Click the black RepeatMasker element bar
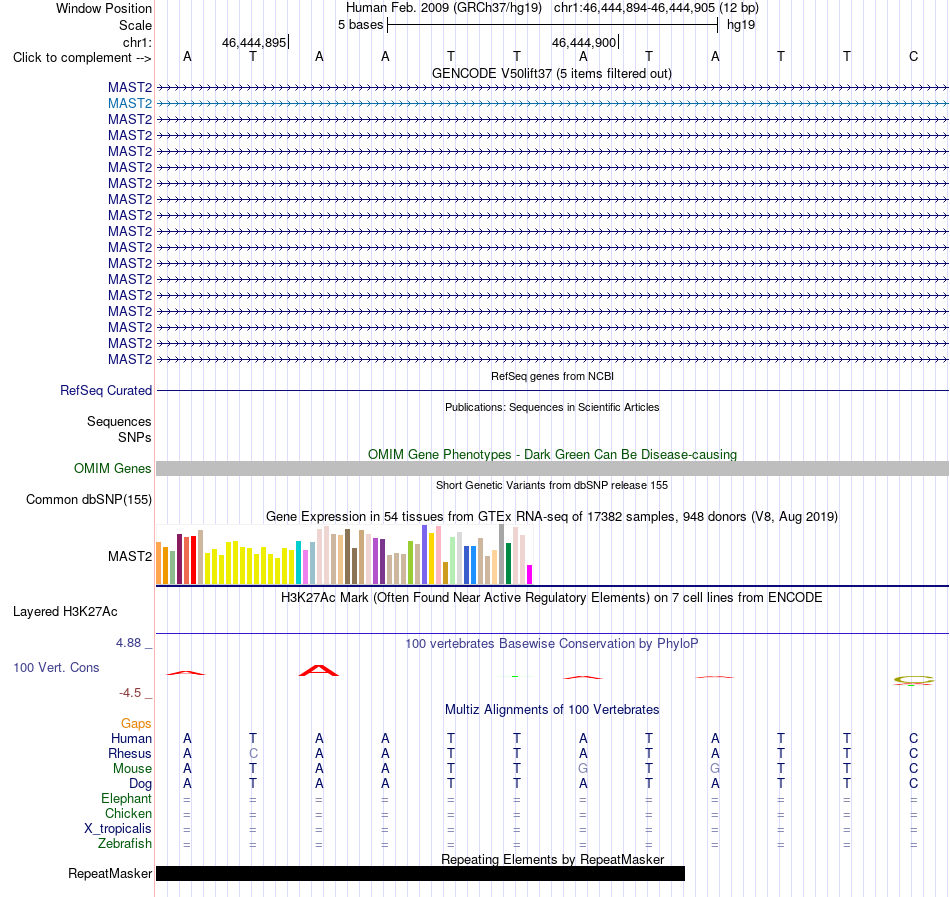Viewport: 950px width, 897px height. tap(420, 873)
